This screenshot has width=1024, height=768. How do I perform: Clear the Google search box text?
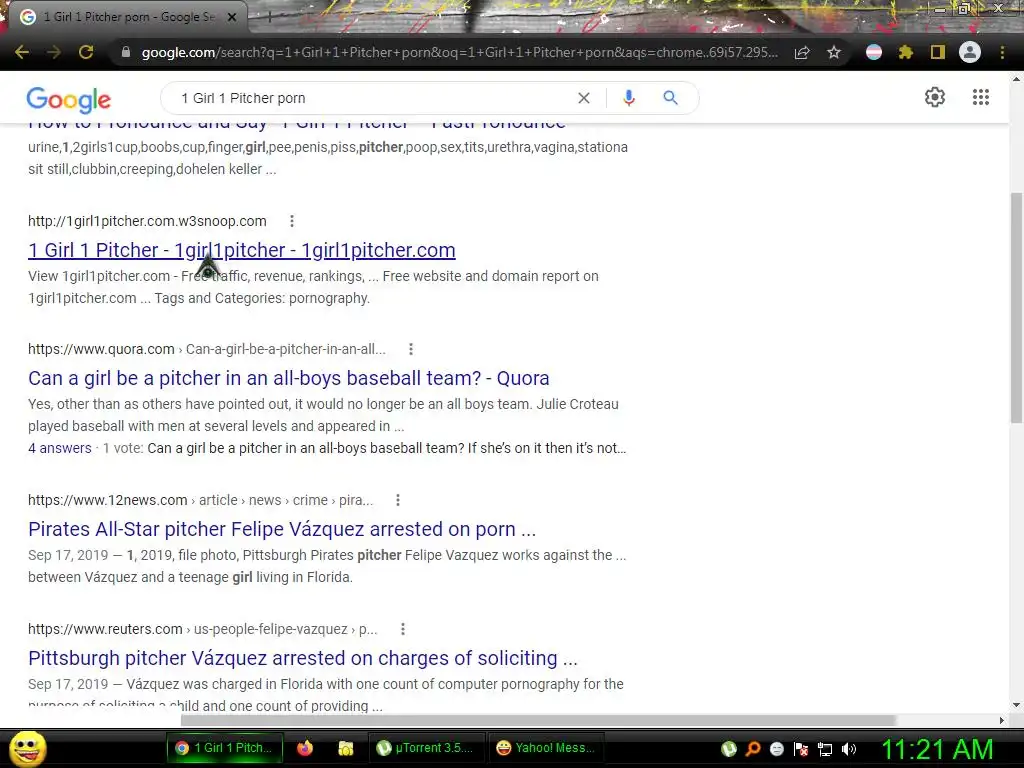[584, 98]
